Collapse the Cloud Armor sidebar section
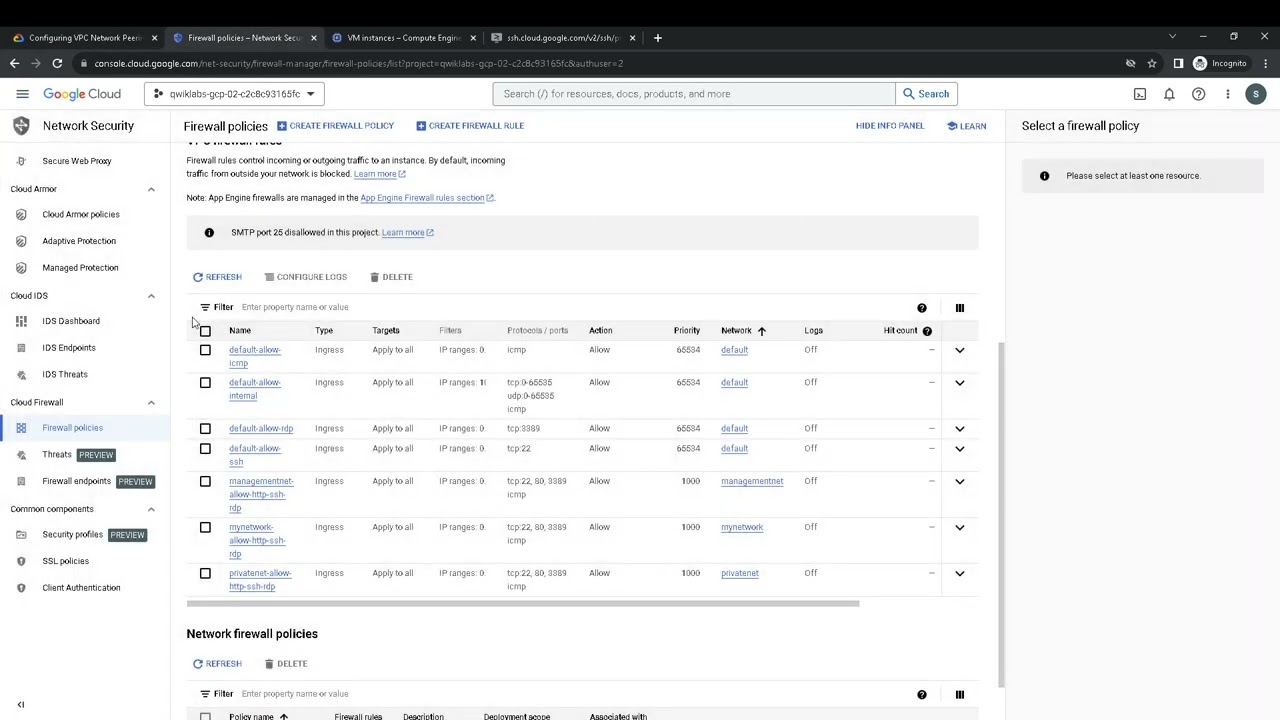Screen dimensions: 1280x720 coord(151,189)
